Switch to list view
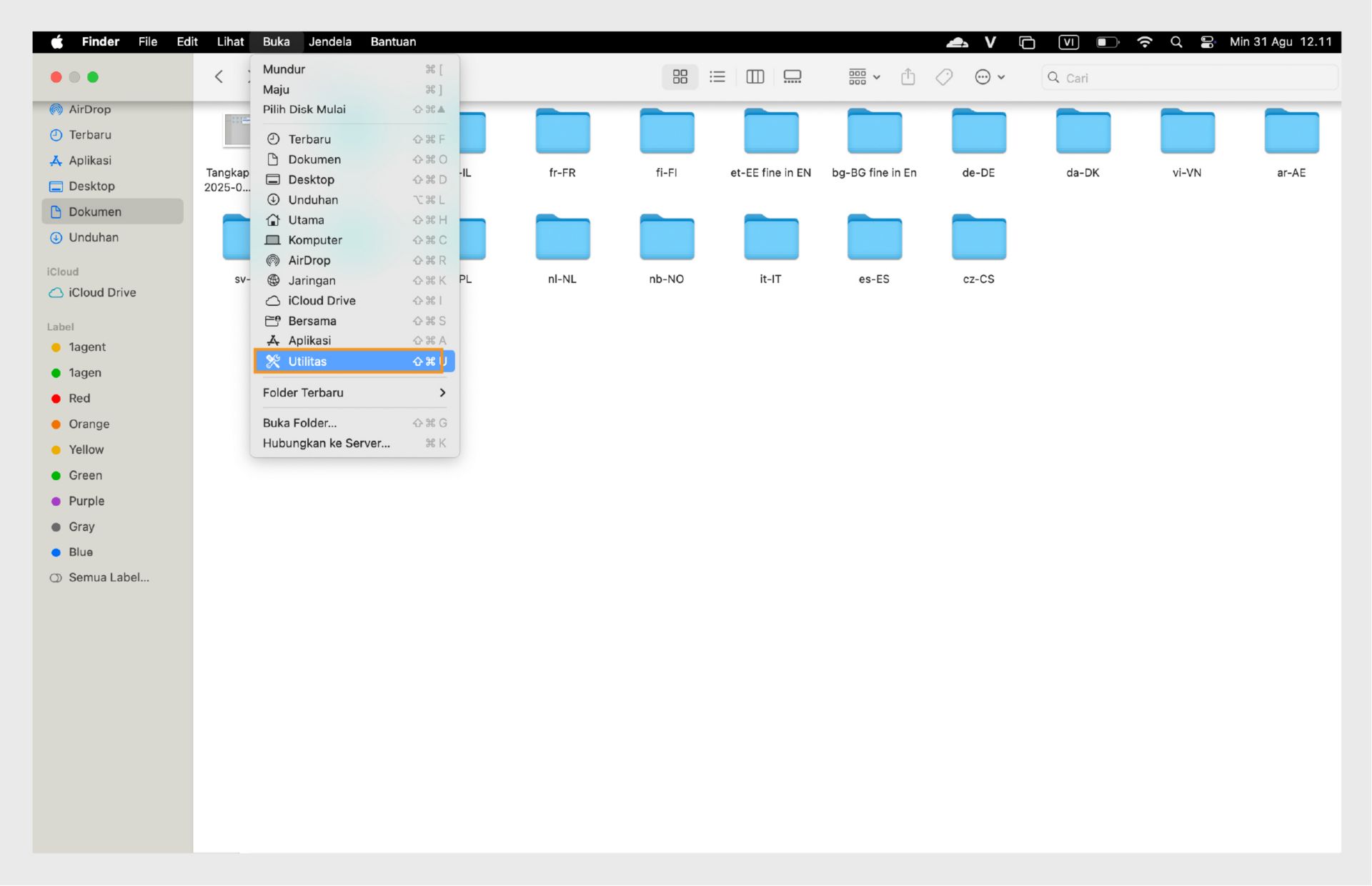 tap(717, 77)
